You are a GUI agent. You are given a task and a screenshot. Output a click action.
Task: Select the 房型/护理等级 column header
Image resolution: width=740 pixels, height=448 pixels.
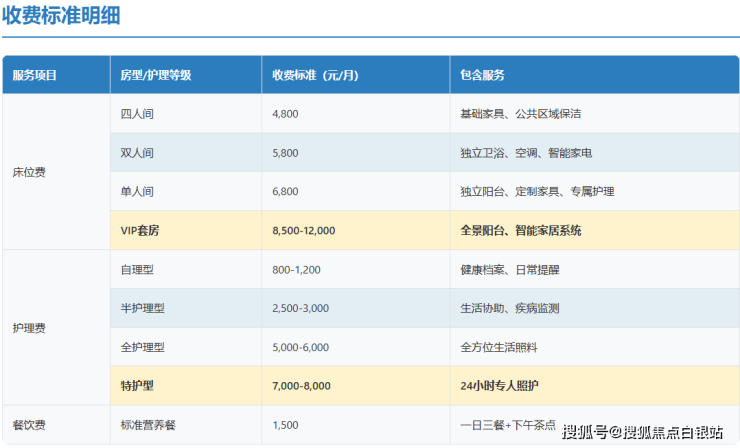coord(155,75)
